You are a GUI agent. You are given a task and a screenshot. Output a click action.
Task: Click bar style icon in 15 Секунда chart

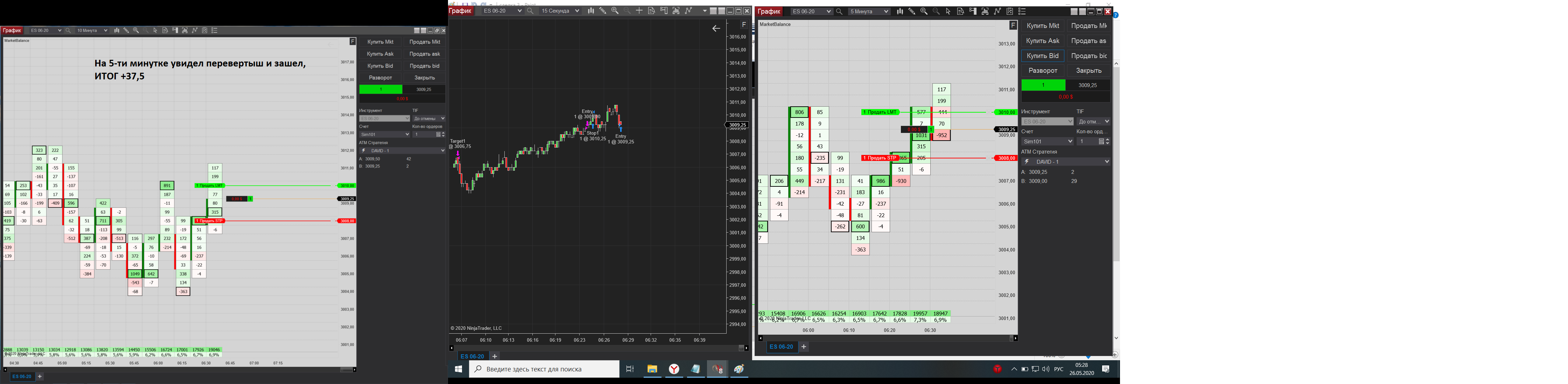point(590,11)
